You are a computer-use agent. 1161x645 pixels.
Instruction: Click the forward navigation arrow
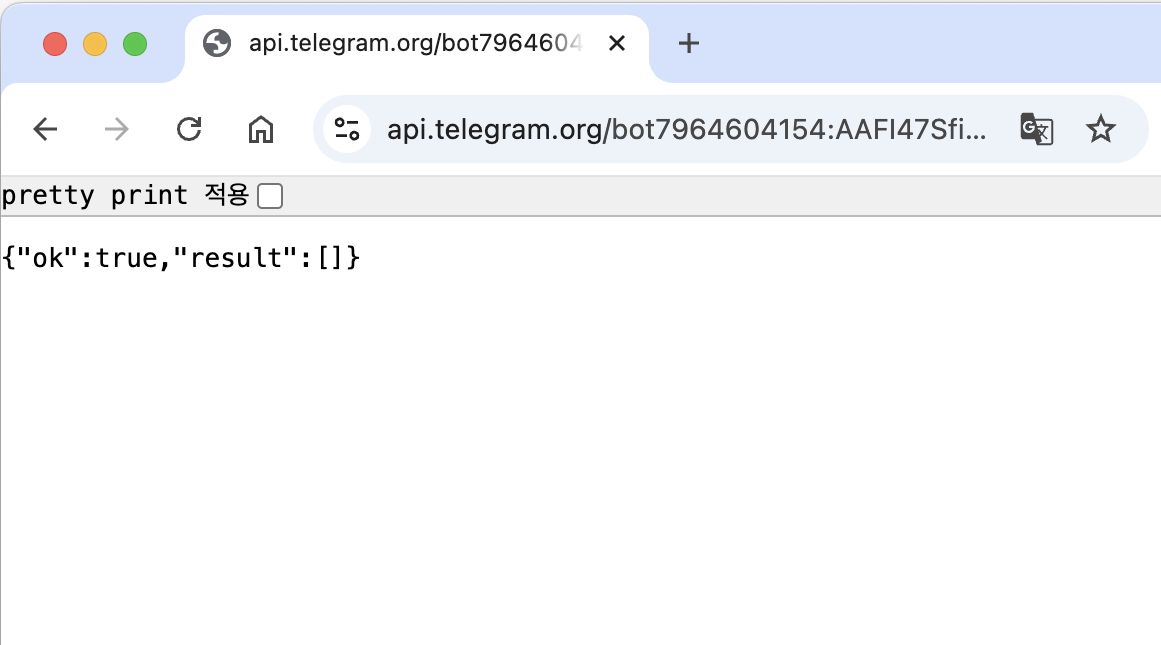116,130
